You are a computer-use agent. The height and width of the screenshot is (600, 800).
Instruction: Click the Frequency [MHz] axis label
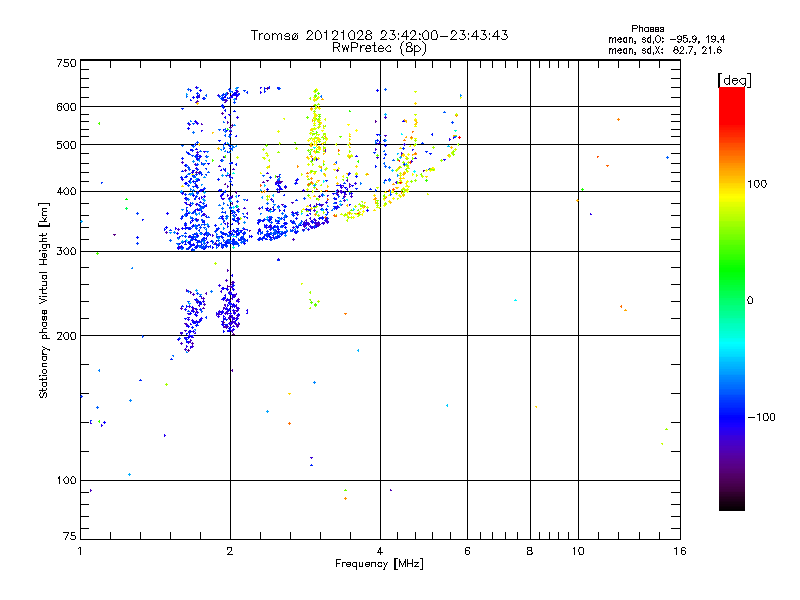[x=379, y=564]
